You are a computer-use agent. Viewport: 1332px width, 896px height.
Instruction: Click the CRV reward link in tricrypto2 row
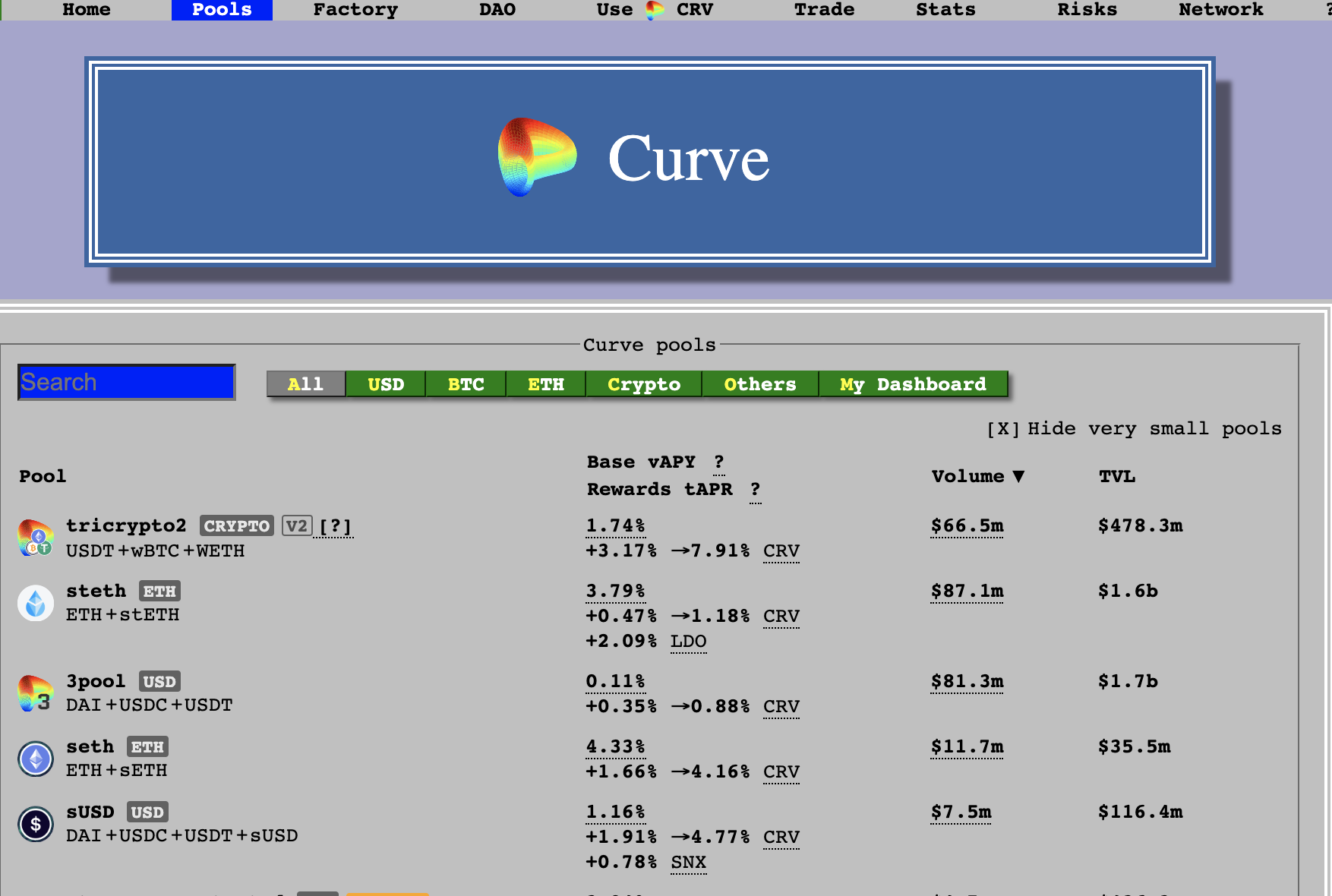point(781,551)
